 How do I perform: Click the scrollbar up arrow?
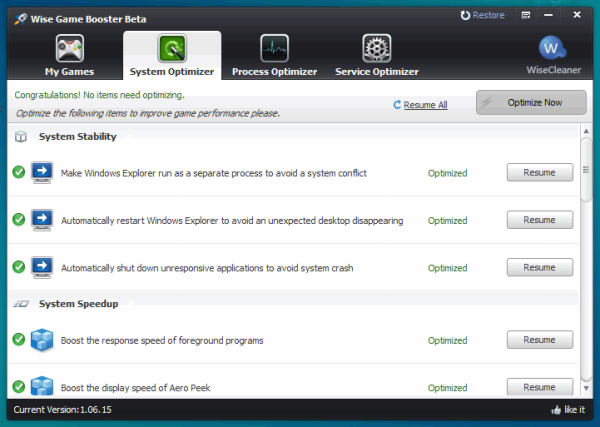[x=586, y=131]
